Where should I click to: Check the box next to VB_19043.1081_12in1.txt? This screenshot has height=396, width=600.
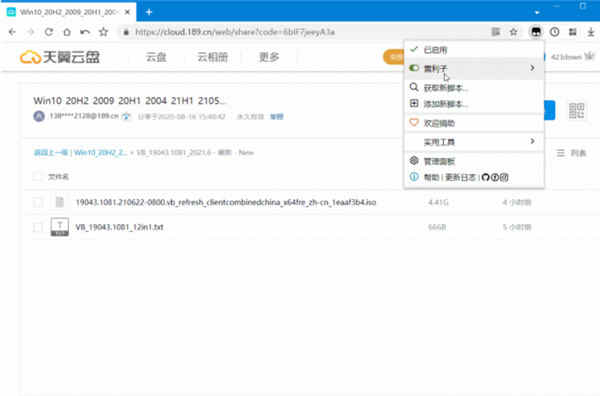38,227
